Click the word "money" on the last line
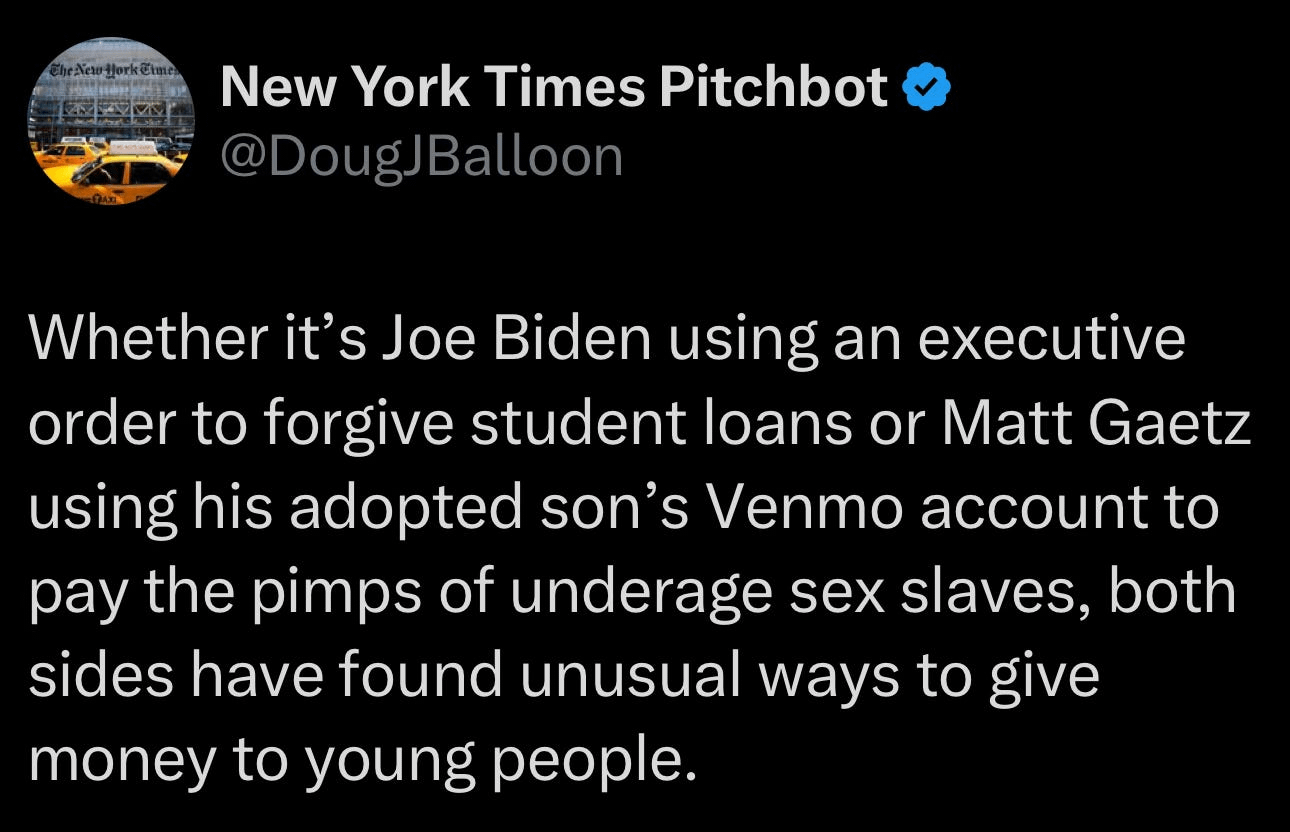The height and width of the screenshot is (832, 1290). click(x=122, y=760)
